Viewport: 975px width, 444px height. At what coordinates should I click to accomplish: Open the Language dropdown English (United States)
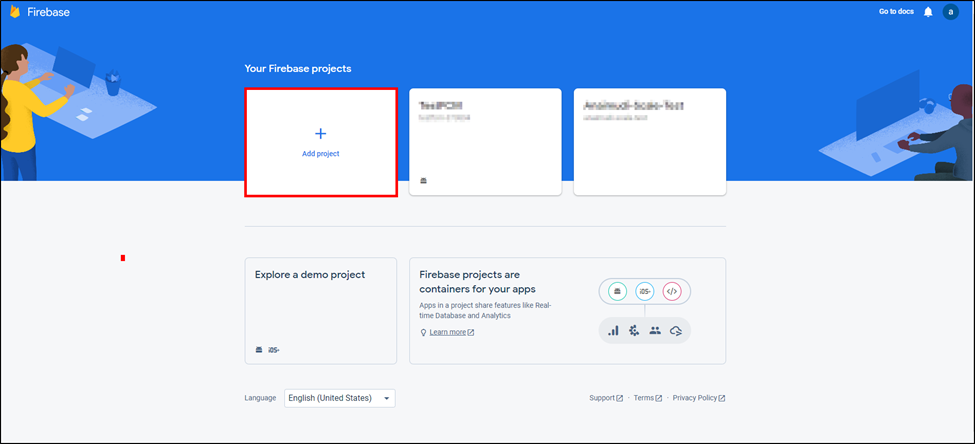pyautogui.click(x=340, y=398)
